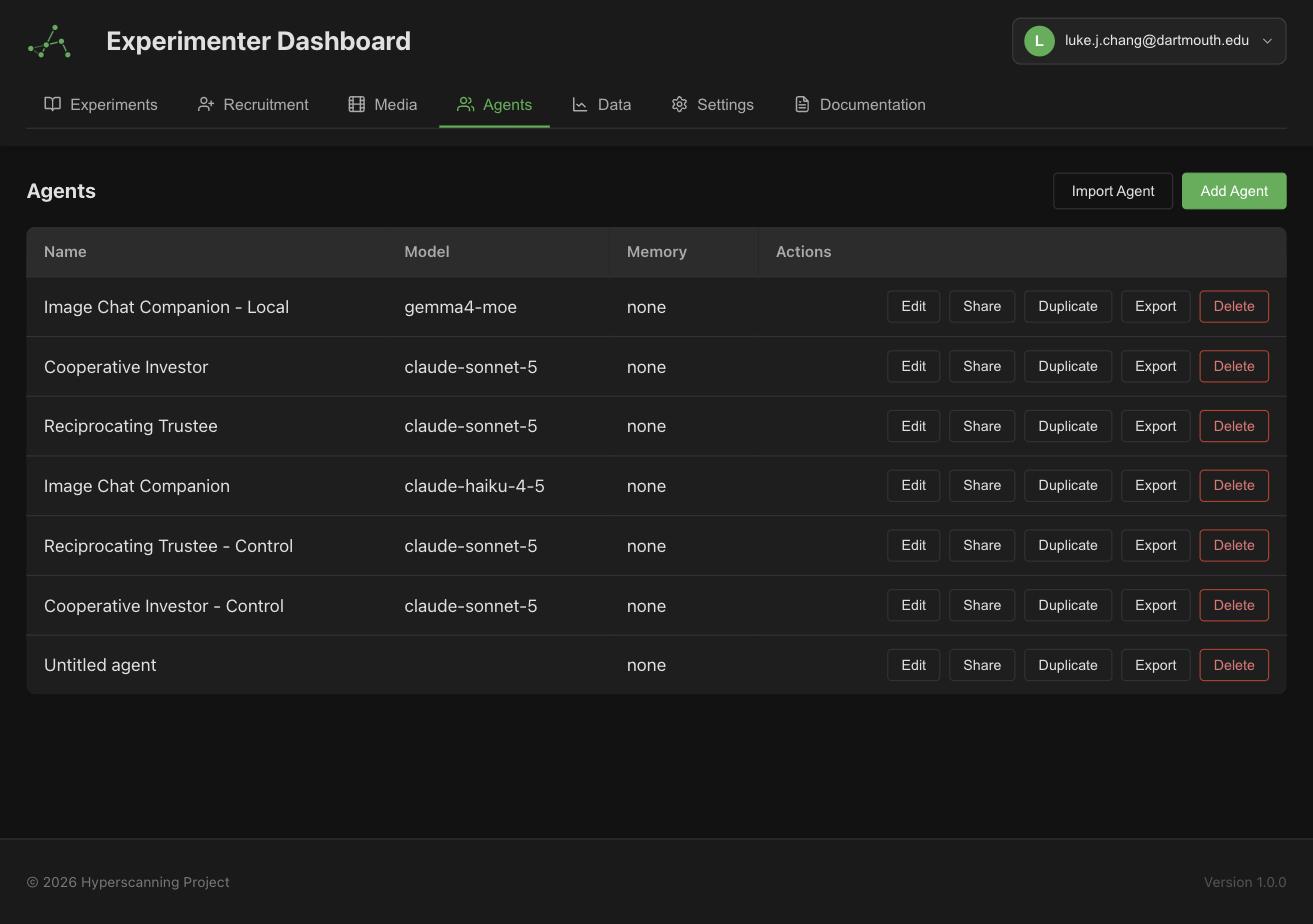The height and width of the screenshot is (924, 1313).
Task: Export the Image Chat Companion - Local agent
Action: pos(1155,307)
